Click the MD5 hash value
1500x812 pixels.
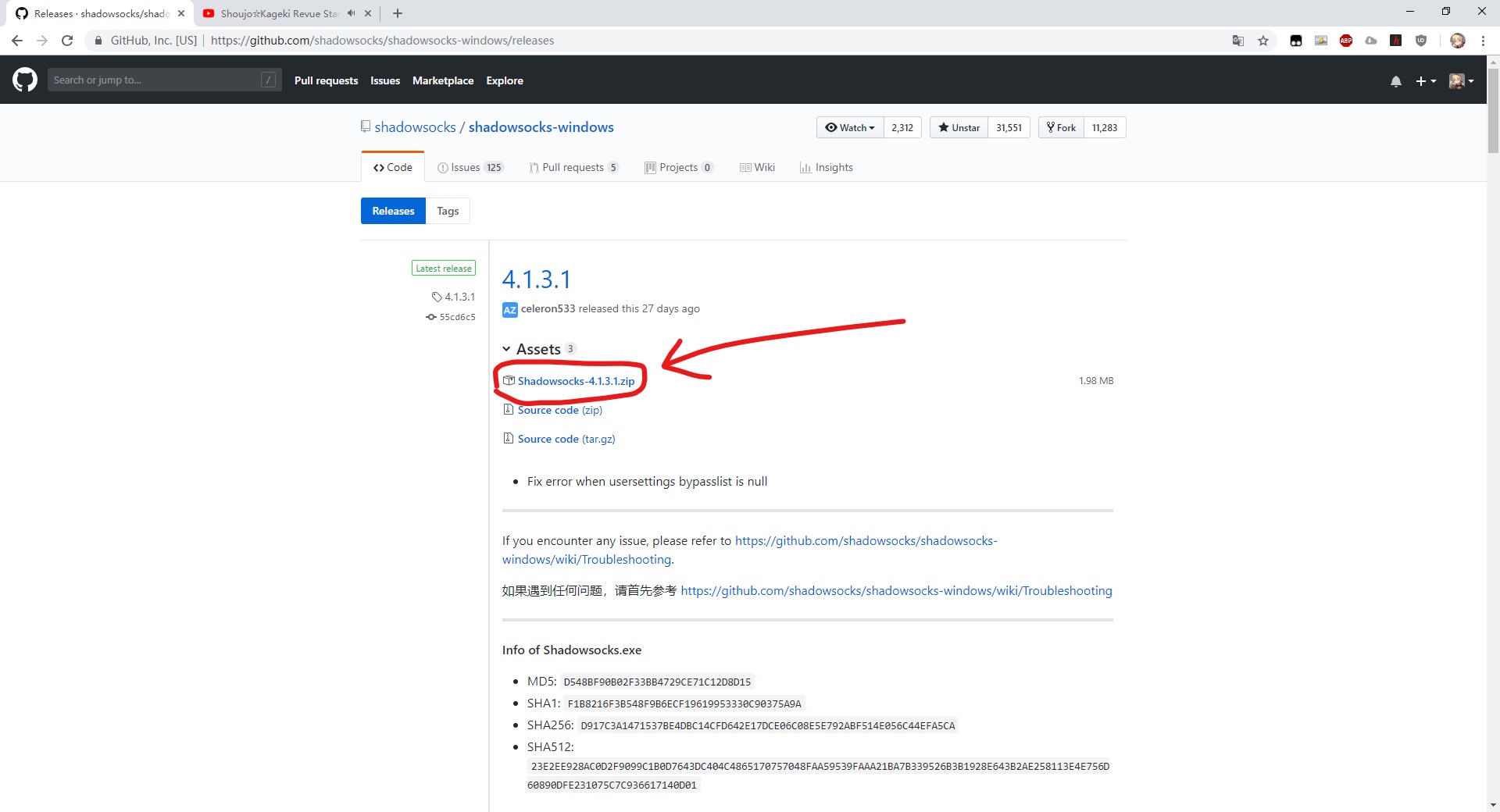(657, 682)
